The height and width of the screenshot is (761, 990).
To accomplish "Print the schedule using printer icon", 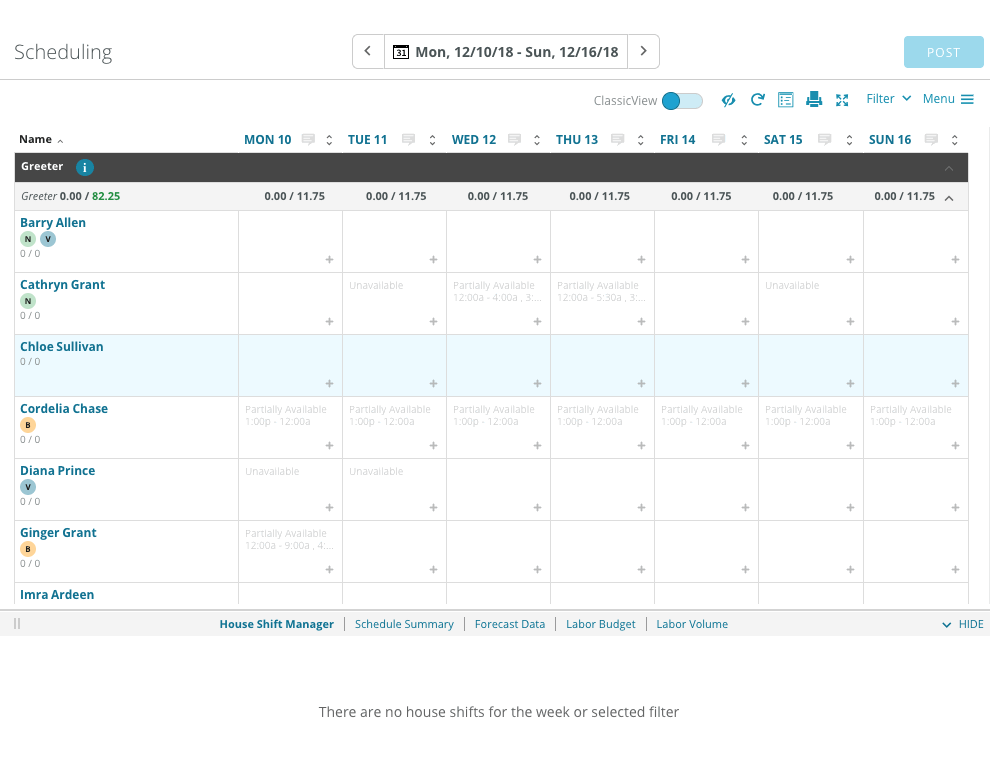I will [x=814, y=99].
